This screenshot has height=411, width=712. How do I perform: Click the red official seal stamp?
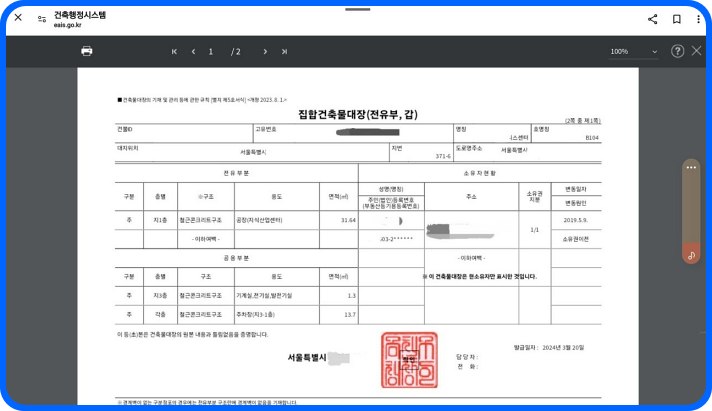click(x=409, y=360)
